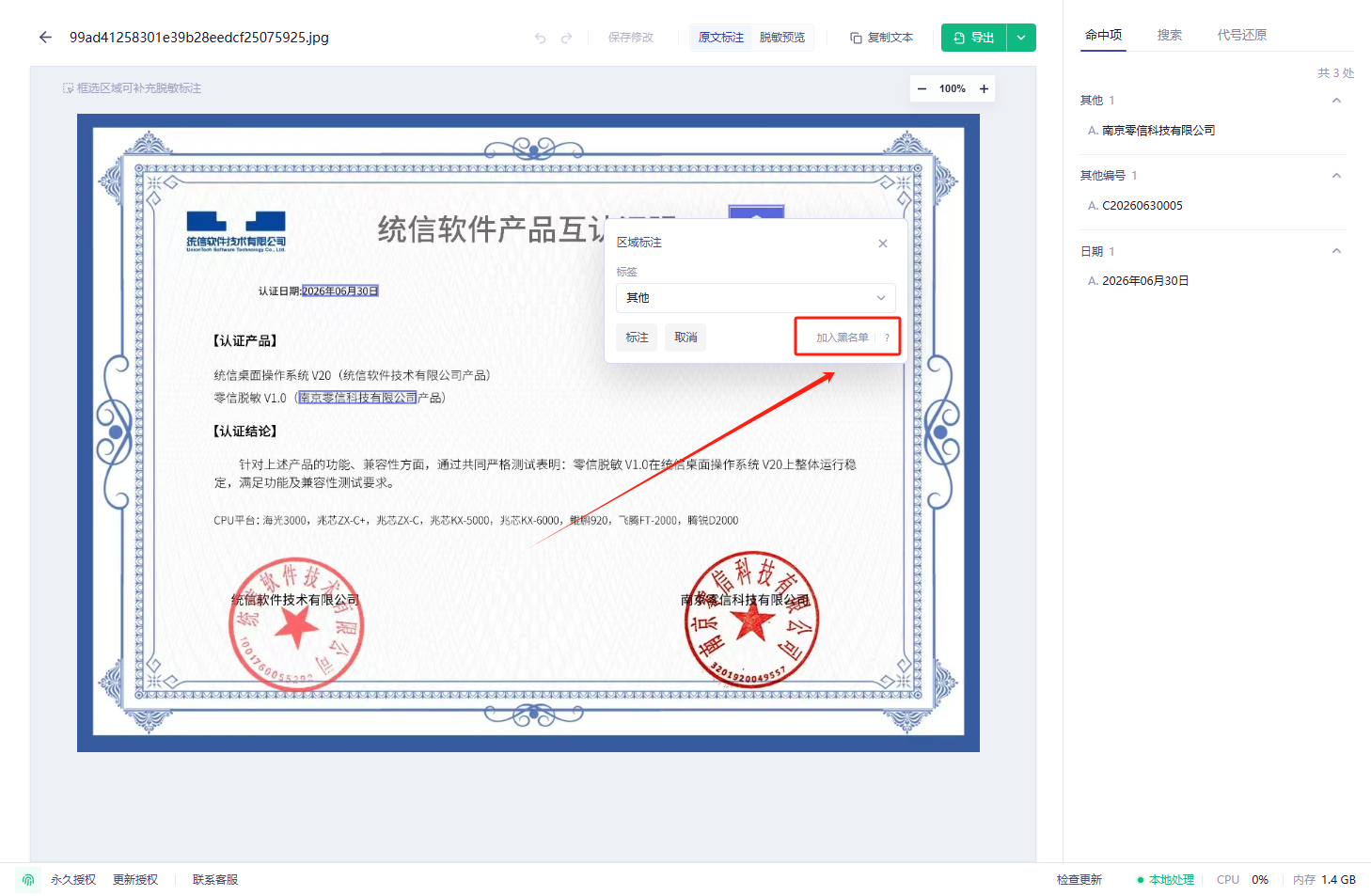Collapse the 日期 hit group
This screenshot has width=1371, height=896.
[x=1336, y=251]
